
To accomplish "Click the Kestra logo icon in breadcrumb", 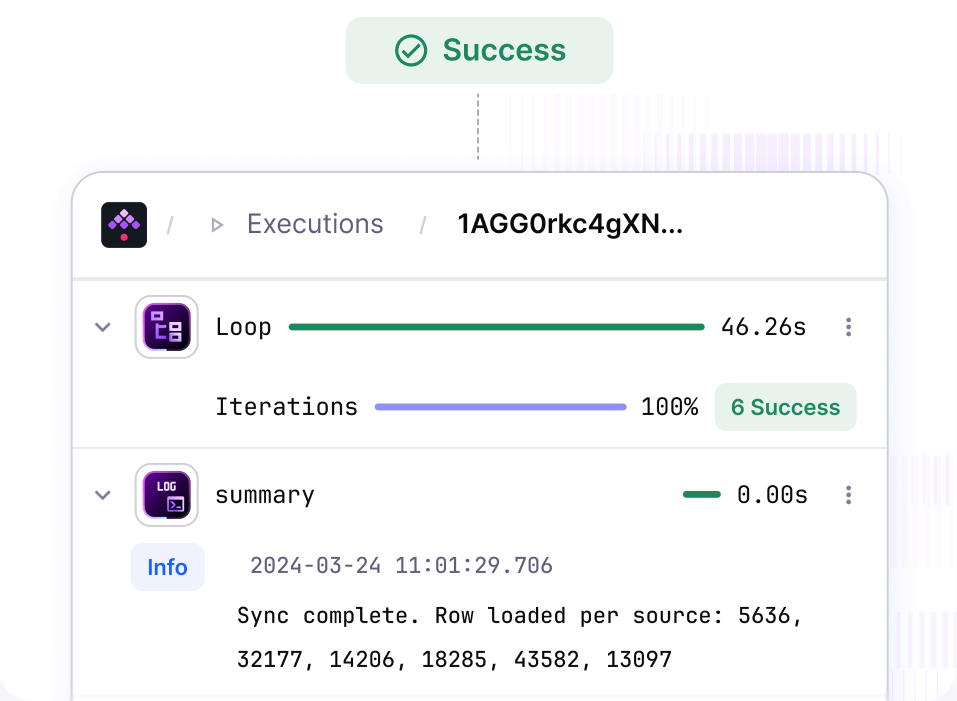I will tap(124, 225).
